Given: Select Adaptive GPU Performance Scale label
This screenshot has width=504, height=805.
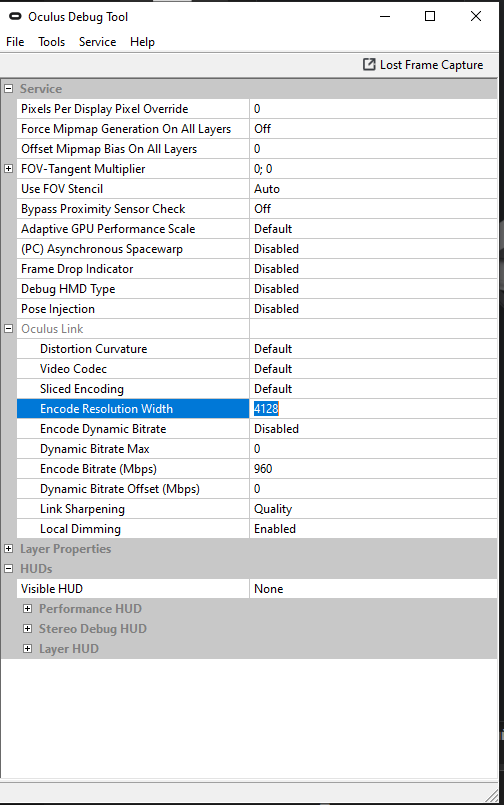Looking at the screenshot, I should click(x=108, y=229).
